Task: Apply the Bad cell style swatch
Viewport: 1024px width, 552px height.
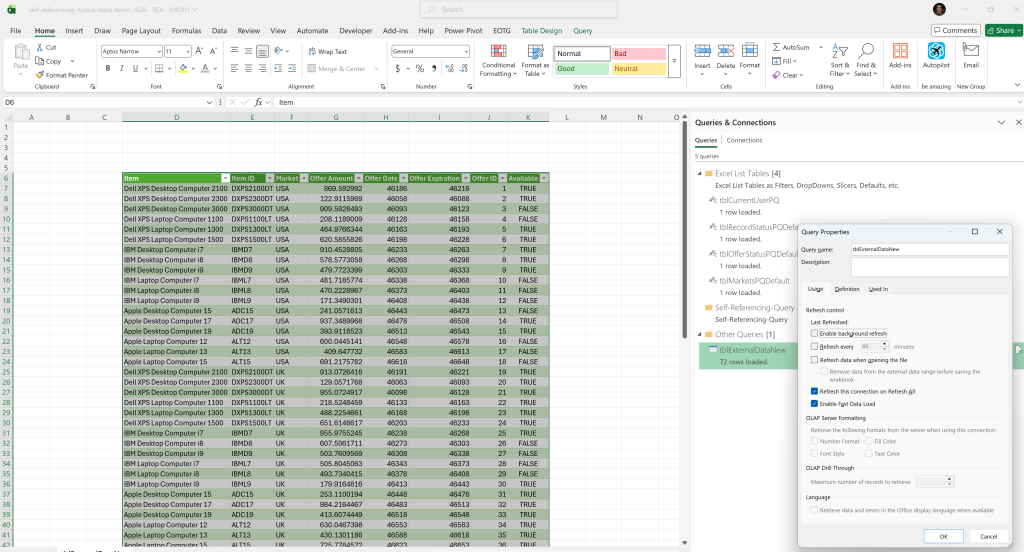Action: coord(639,54)
